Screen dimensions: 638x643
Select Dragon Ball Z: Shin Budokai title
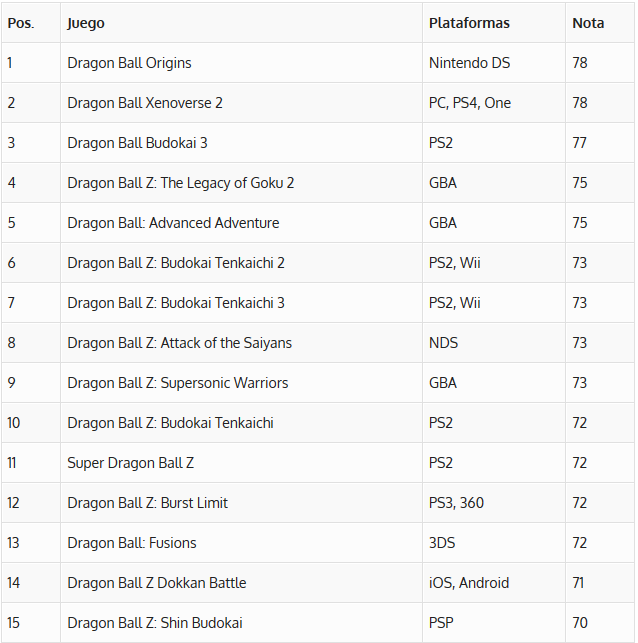155,623
